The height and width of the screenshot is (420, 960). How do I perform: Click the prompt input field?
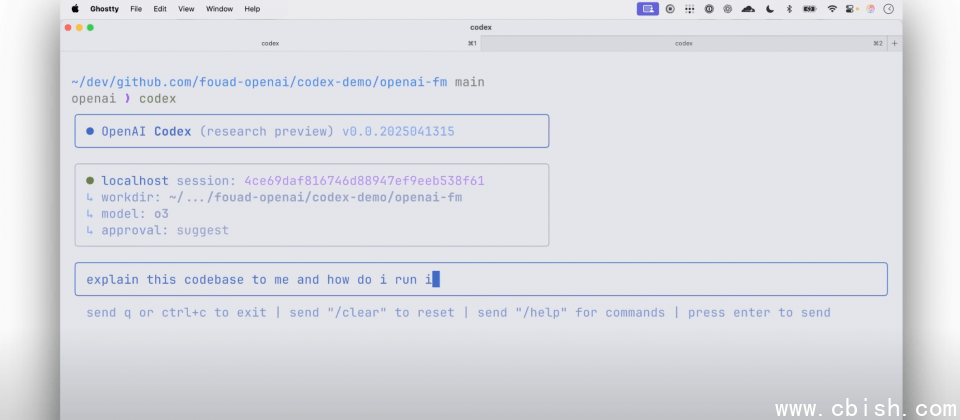(x=481, y=280)
